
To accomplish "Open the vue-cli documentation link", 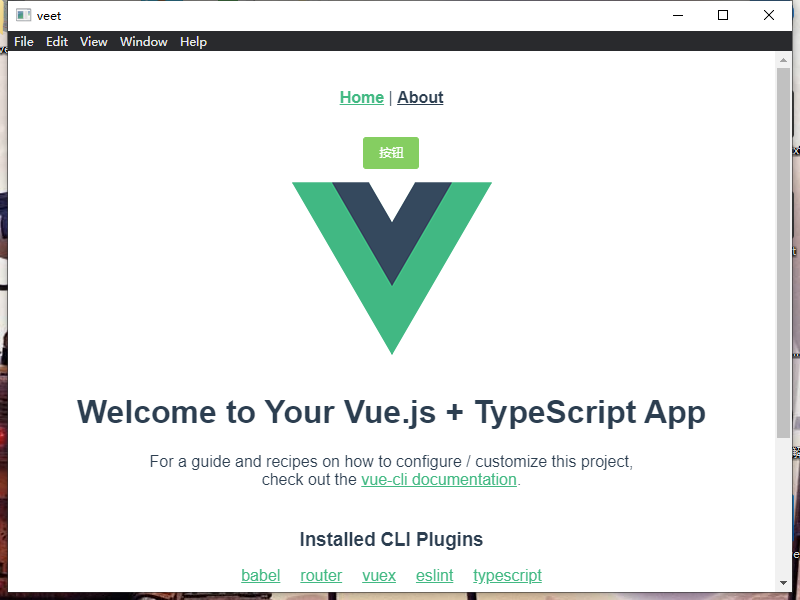I will pyautogui.click(x=439, y=480).
